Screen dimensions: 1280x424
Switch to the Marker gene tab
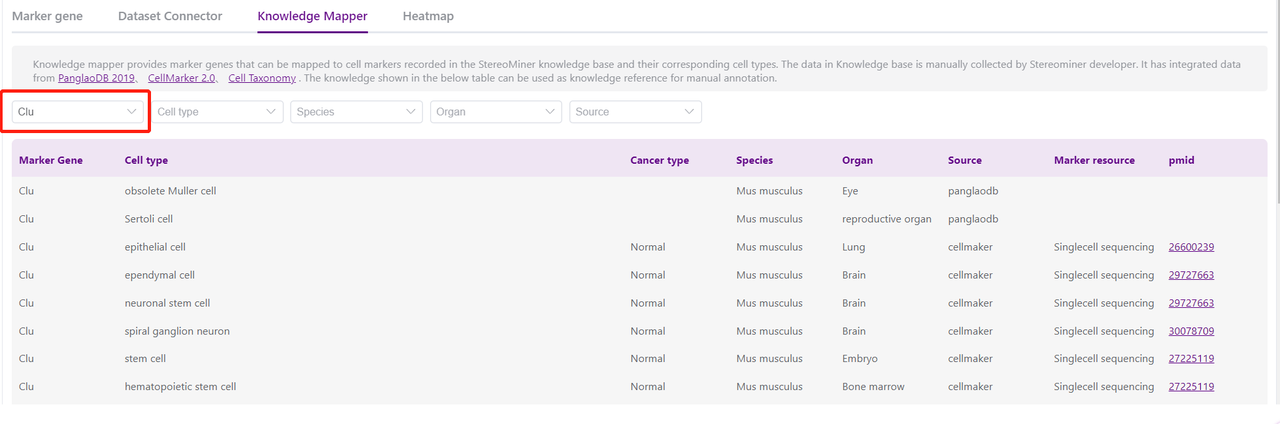point(47,16)
